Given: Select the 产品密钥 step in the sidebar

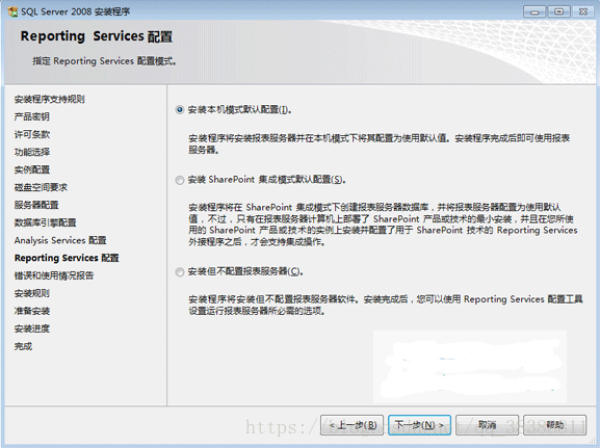Looking at the screenshot, I should (32, 117).
